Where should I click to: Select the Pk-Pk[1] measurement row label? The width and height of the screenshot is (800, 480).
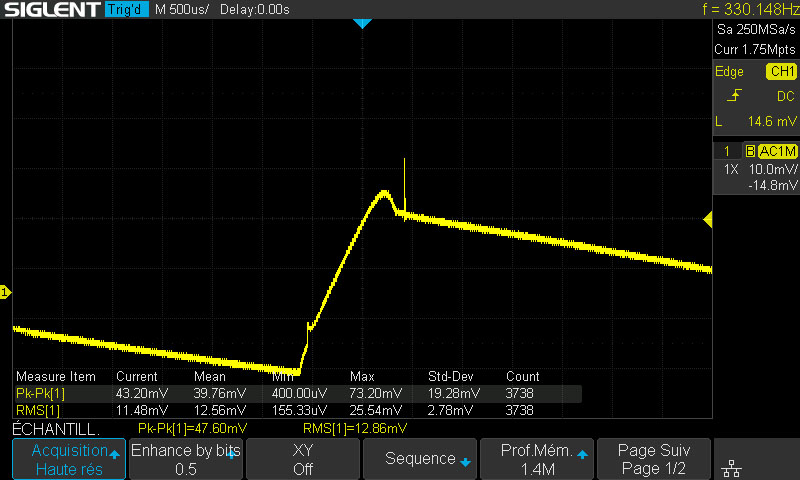point(40,393)
